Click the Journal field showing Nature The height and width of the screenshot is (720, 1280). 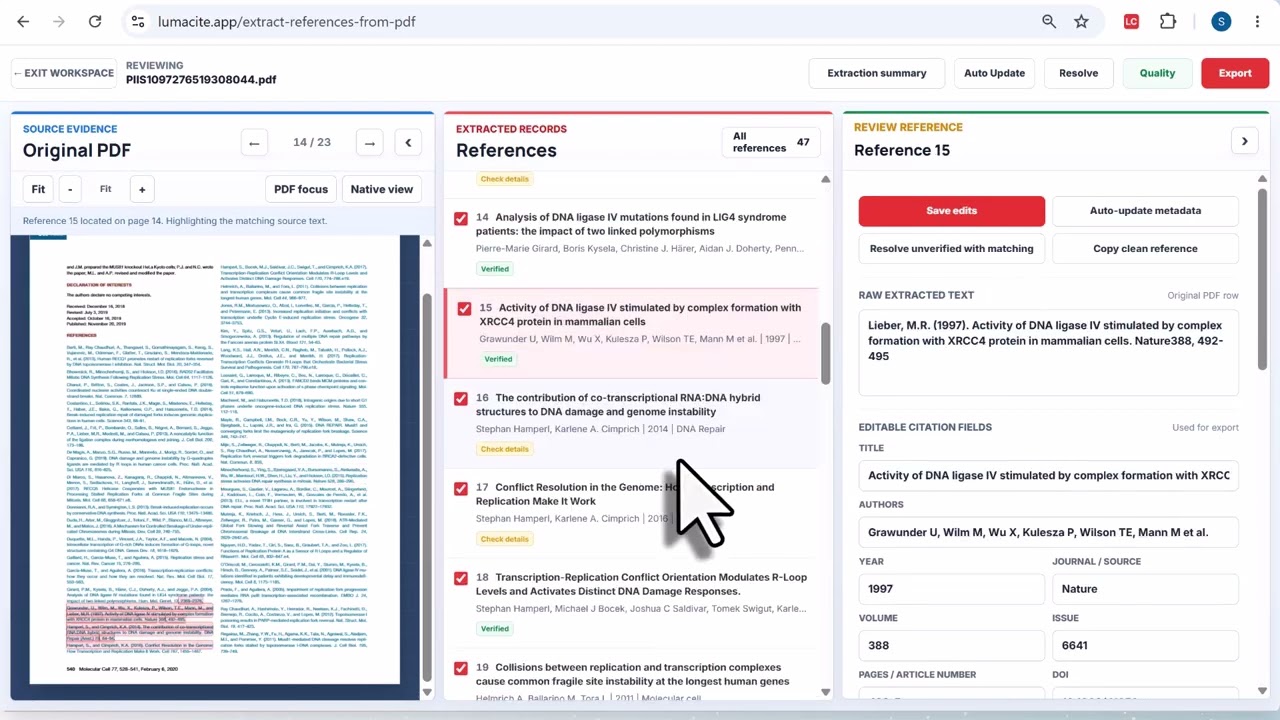tap(1145, 589)
